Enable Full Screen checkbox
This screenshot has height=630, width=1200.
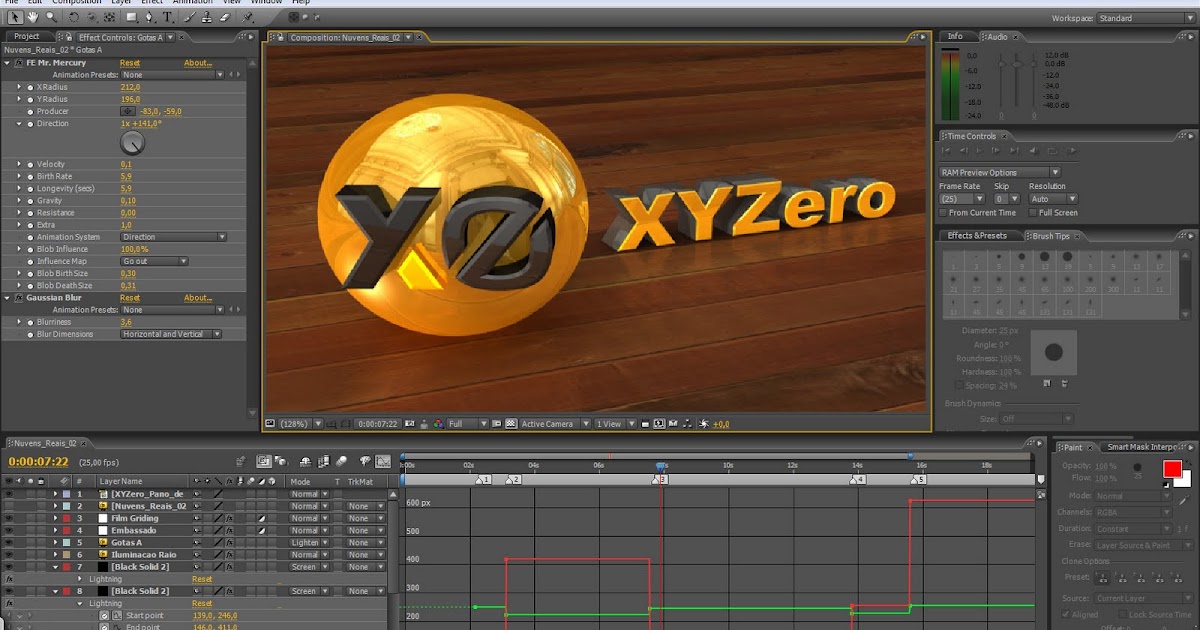(1033, 212)
